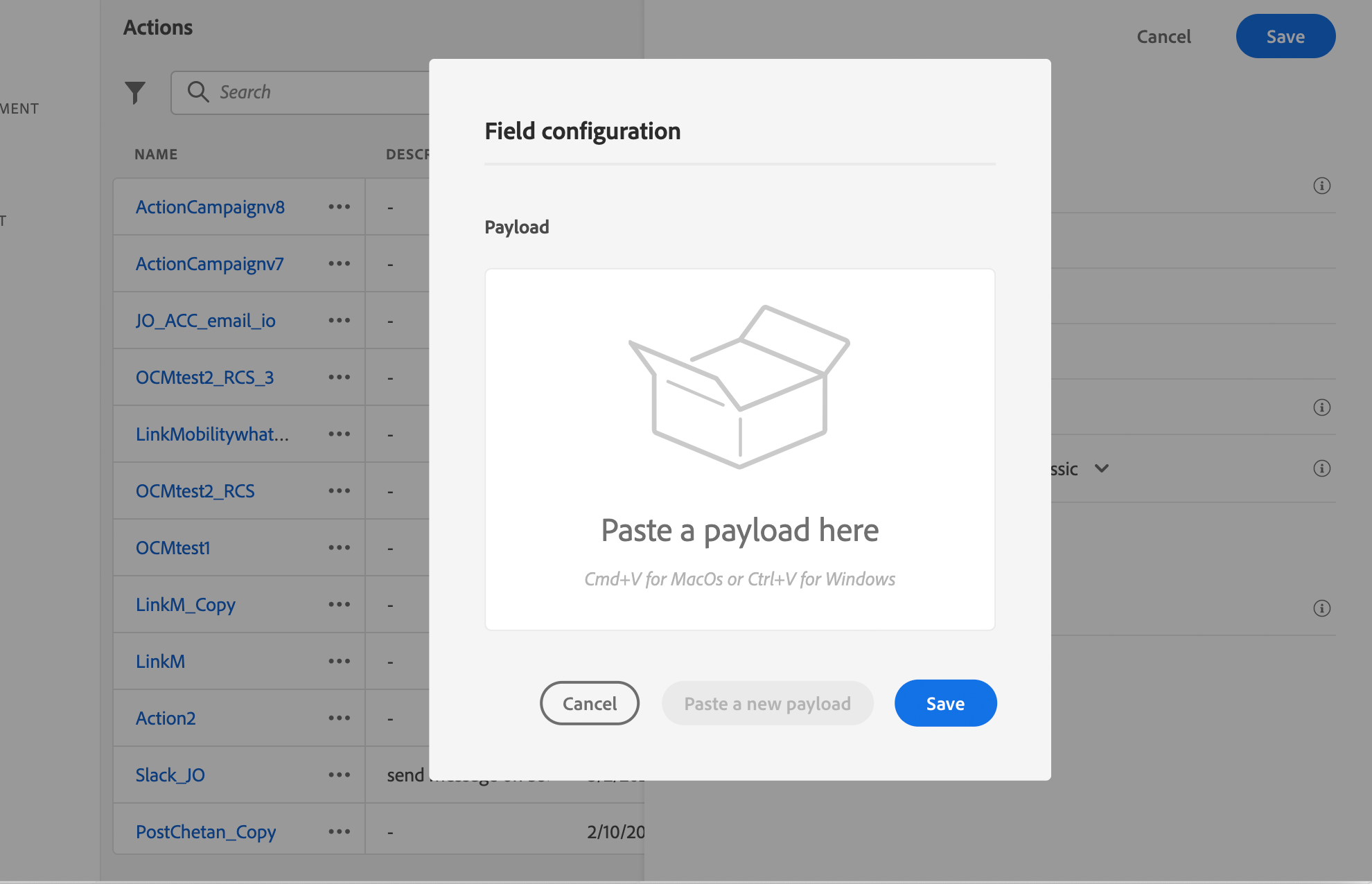Click the bottom-most info icon
This screenshot has height=884, width=1372.
pos(1321,608)
